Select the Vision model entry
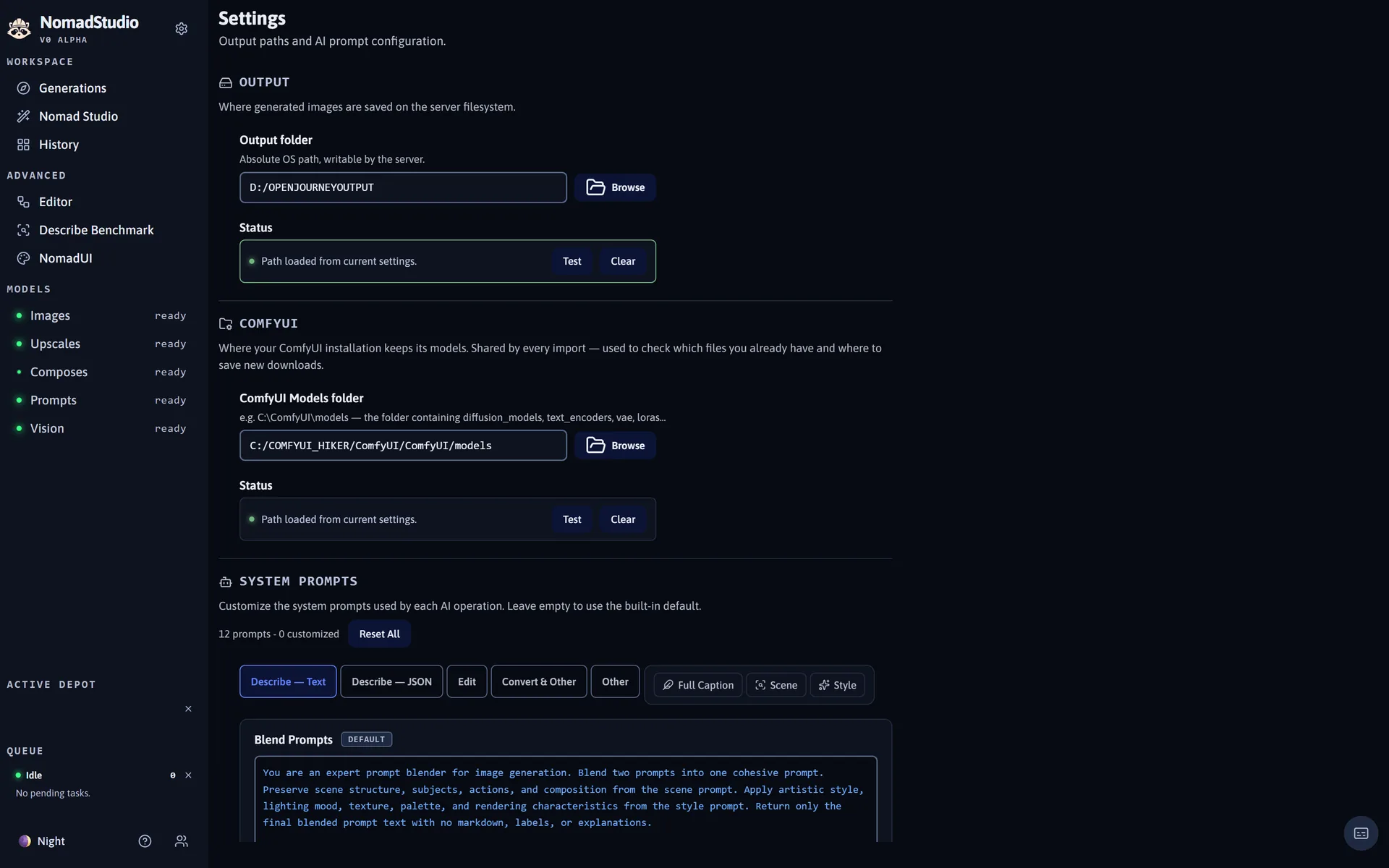 coord(101,429)
